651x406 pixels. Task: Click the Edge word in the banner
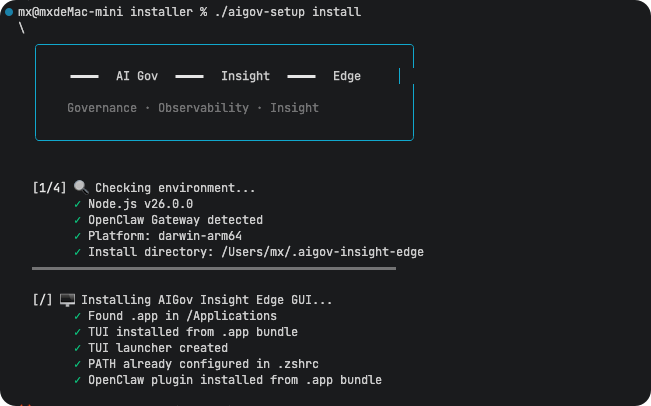click(347, 76)
